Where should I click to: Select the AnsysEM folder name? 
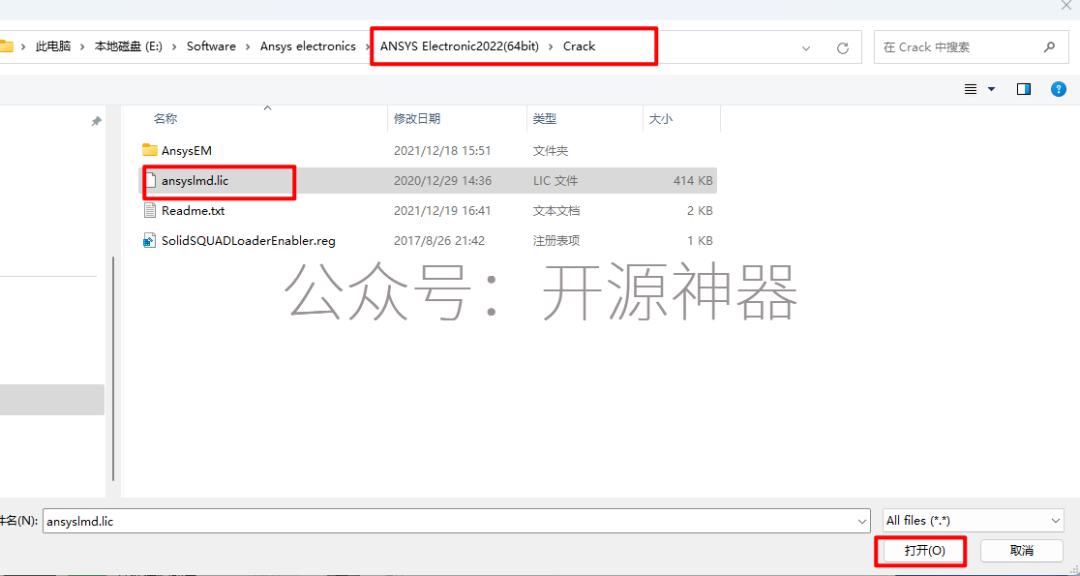[186, 150]
